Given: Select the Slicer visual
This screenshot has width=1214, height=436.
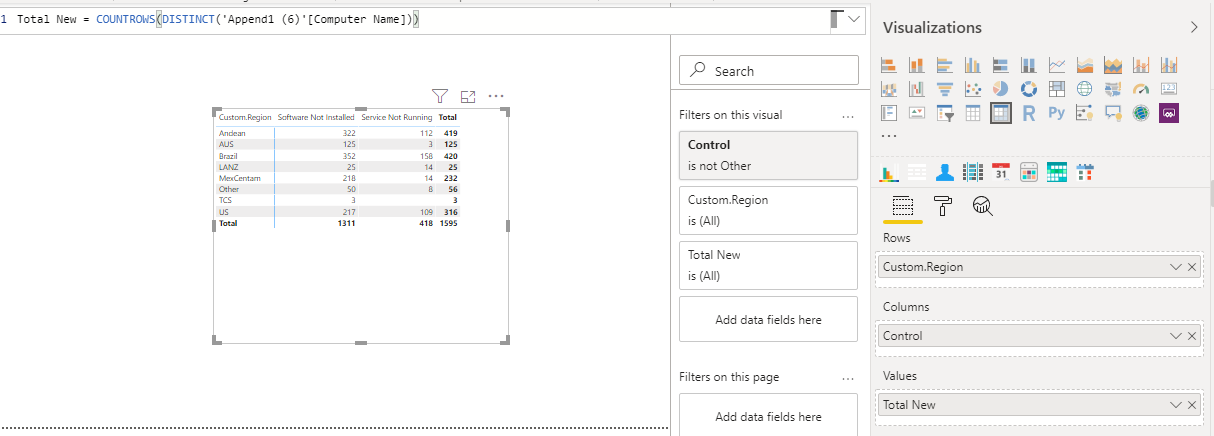Looking at the screenshot, I should [944, 113].
